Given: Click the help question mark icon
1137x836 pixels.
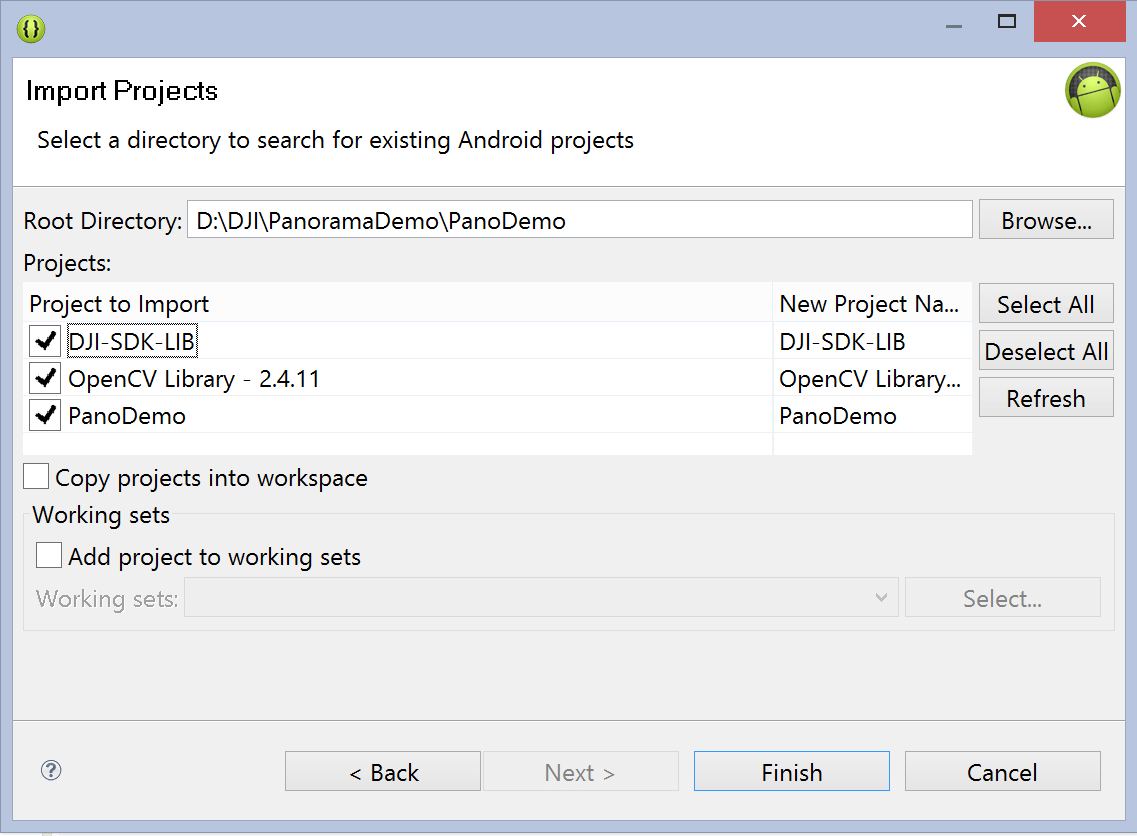Looking at the screenshot, I should 52,770.
